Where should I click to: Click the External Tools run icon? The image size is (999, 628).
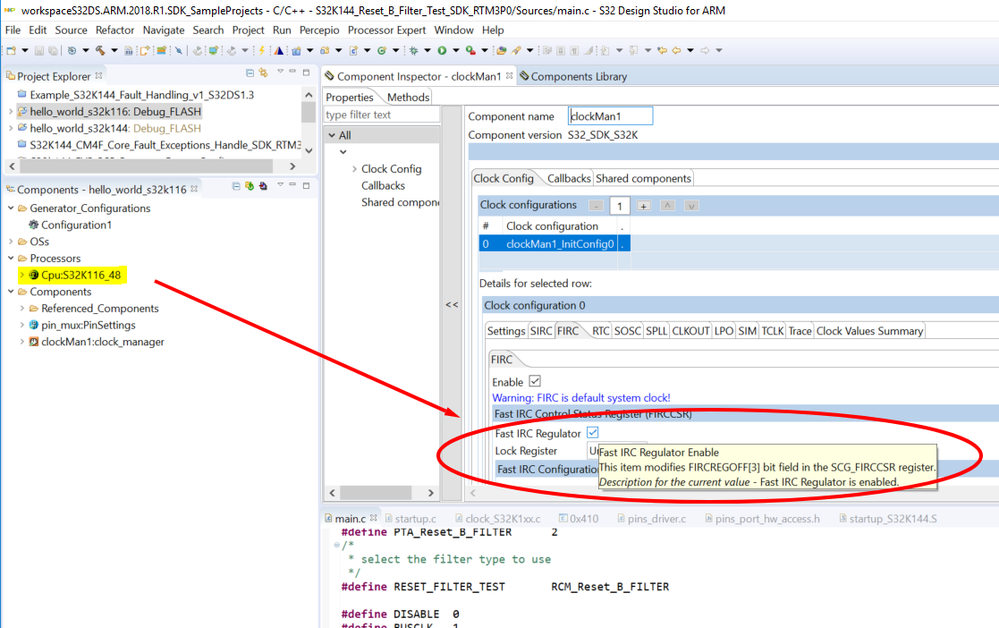pos(470,50)
